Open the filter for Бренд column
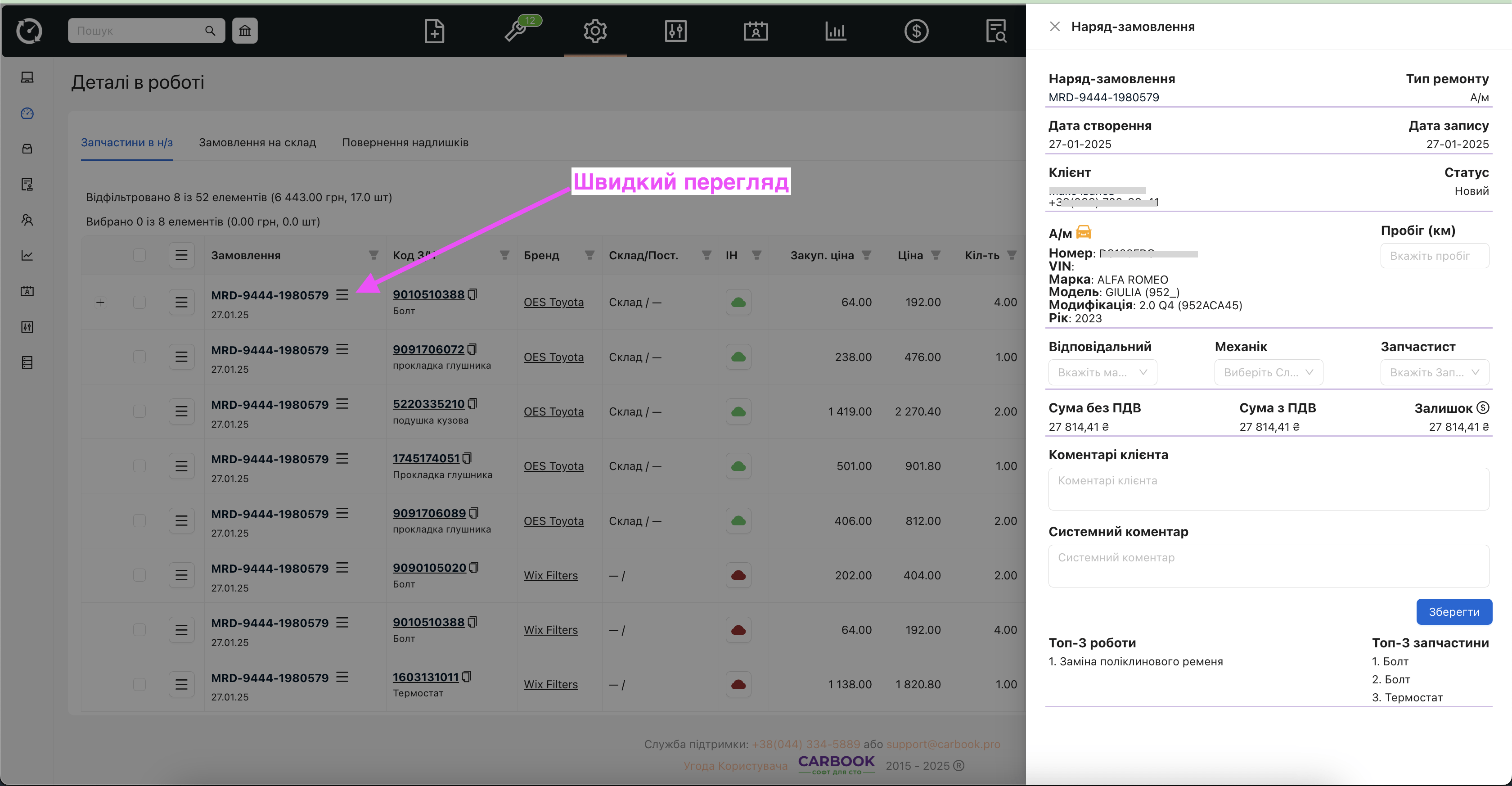1512x786 pixels. [x=589, y=255]
